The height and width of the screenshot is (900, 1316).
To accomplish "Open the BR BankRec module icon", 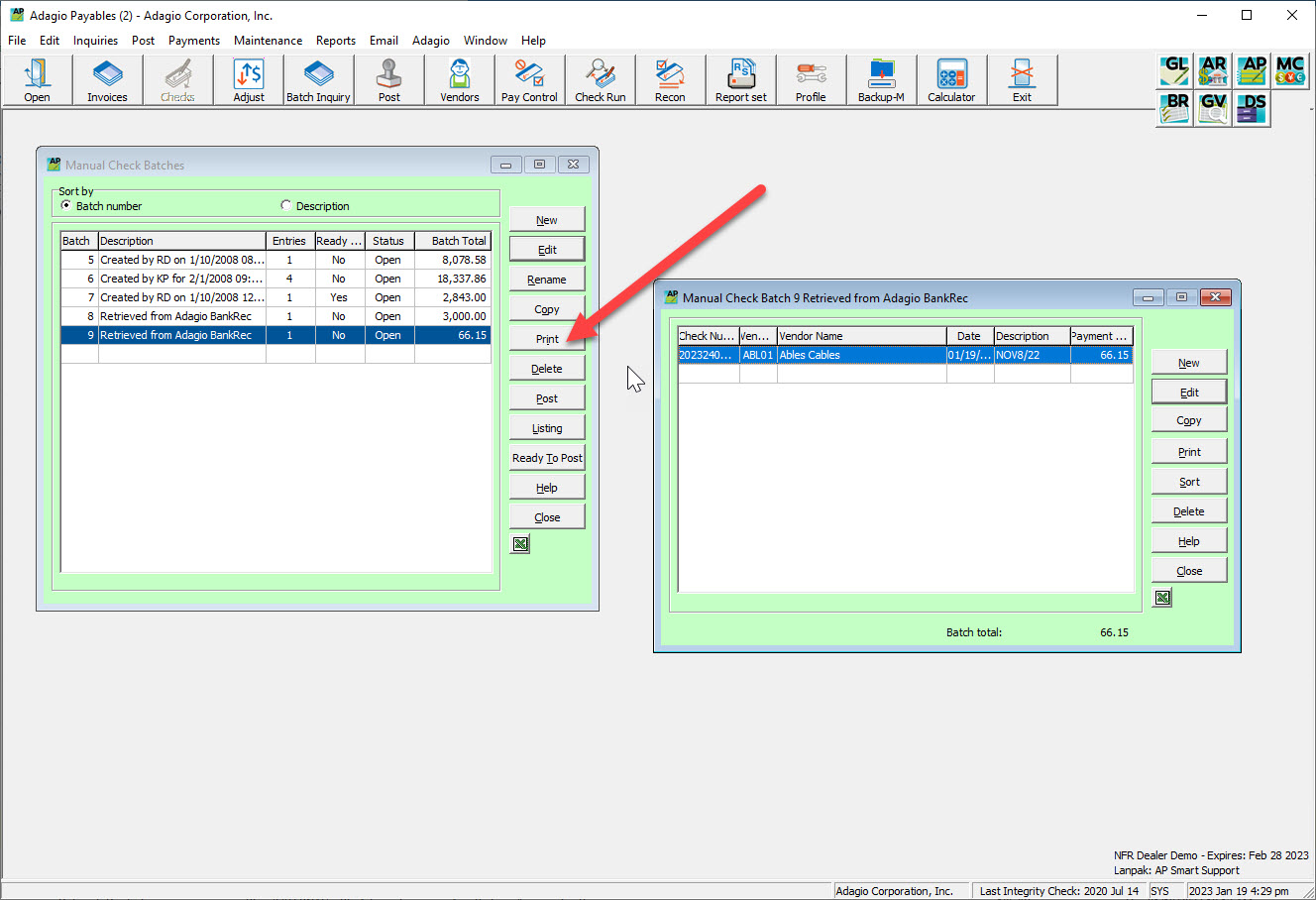I will (x=1175, y=107).
